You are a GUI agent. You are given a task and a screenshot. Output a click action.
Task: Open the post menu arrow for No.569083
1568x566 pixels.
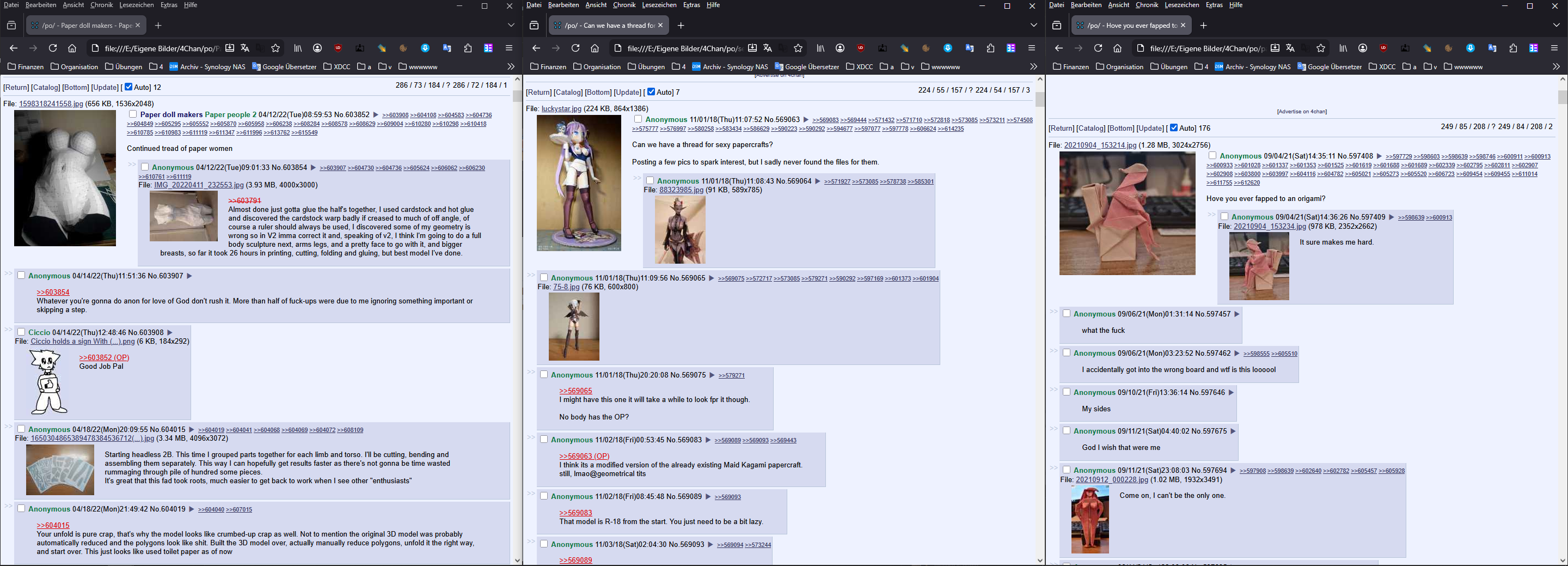pyautogui.click(x=708, y=440)
